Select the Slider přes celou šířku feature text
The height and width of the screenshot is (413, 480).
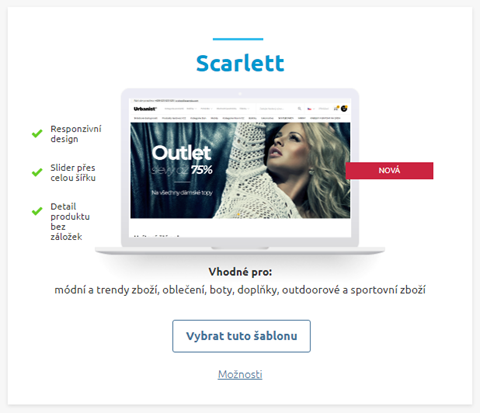point(73,173)
